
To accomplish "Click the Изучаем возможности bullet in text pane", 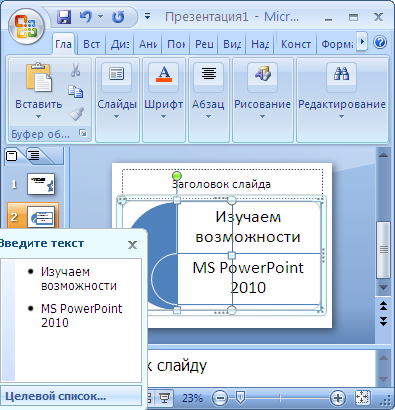I will tap(79, 279).
